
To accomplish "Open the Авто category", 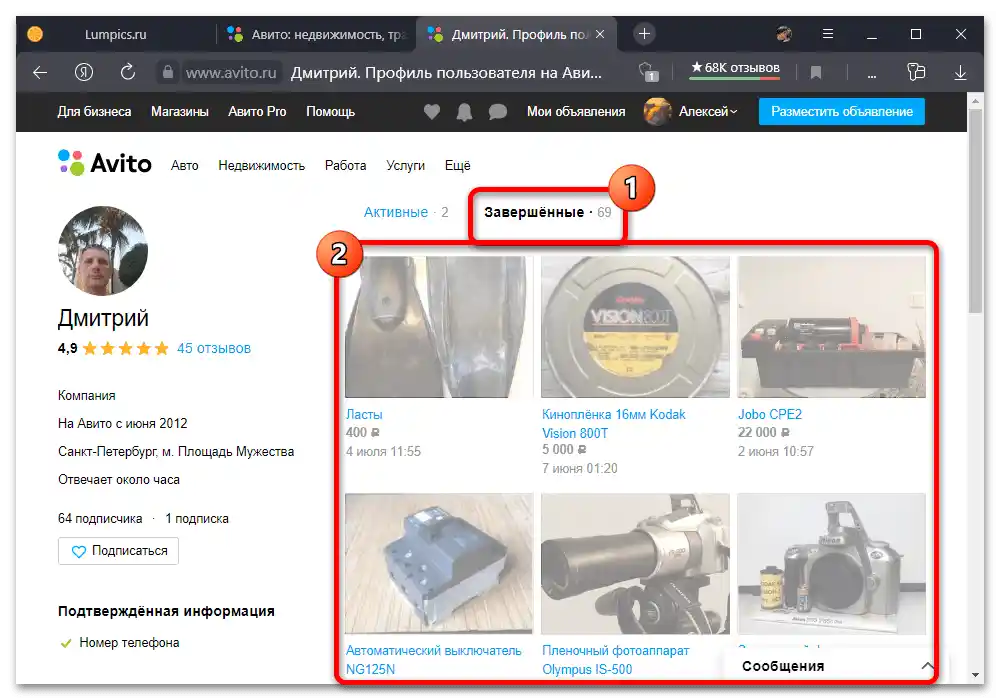I will (184, 166).
